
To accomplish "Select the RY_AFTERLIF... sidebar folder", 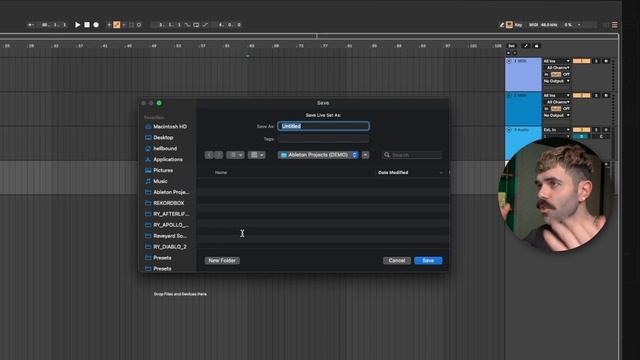I will 167,214.
